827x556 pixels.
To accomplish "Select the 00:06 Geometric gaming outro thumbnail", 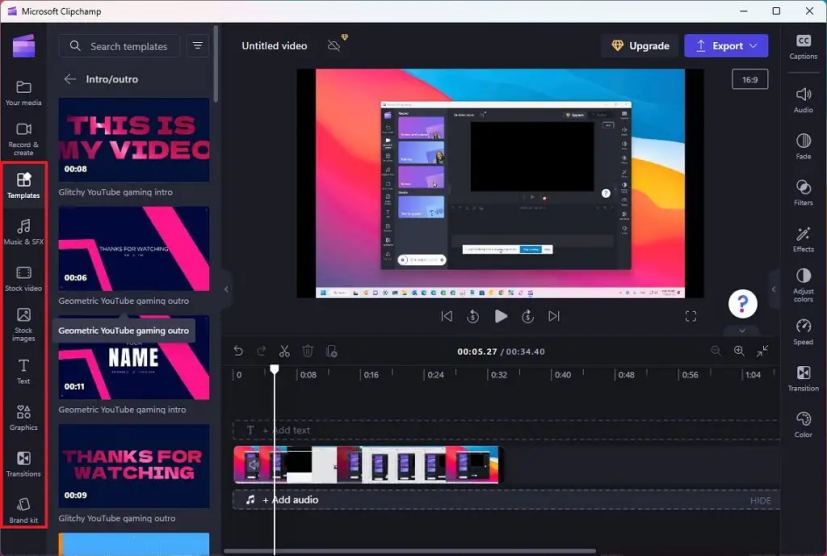I will (x=134, y=248).
